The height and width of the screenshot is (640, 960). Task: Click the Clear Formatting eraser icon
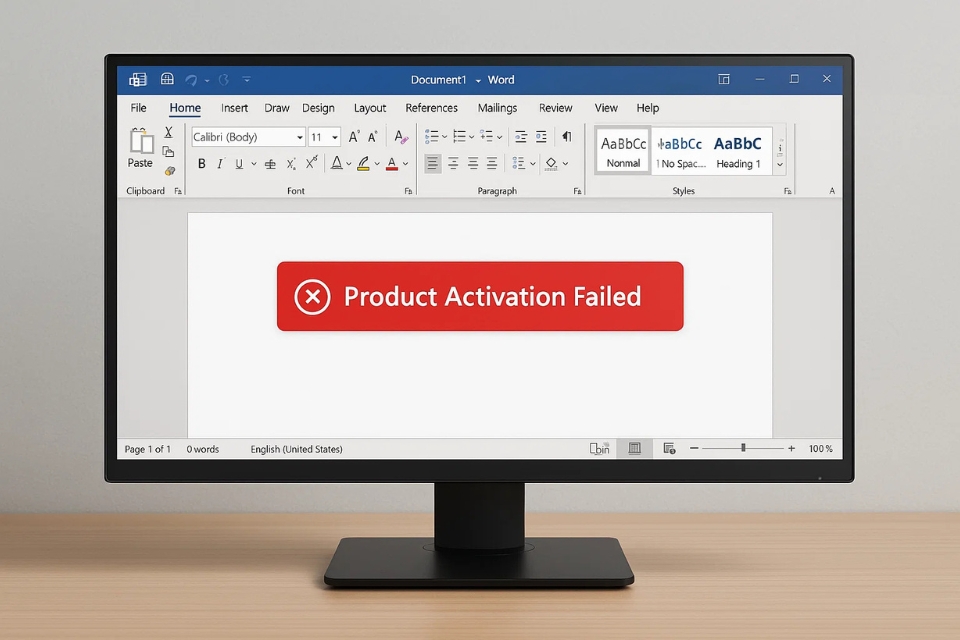[400, 137]
